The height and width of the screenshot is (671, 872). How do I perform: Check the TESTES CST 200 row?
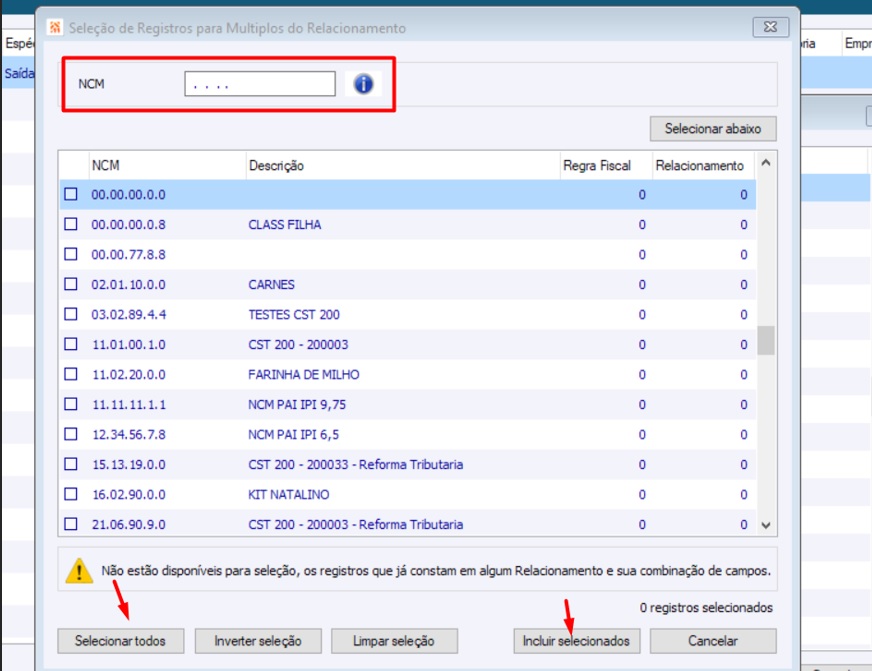[71, 314]
